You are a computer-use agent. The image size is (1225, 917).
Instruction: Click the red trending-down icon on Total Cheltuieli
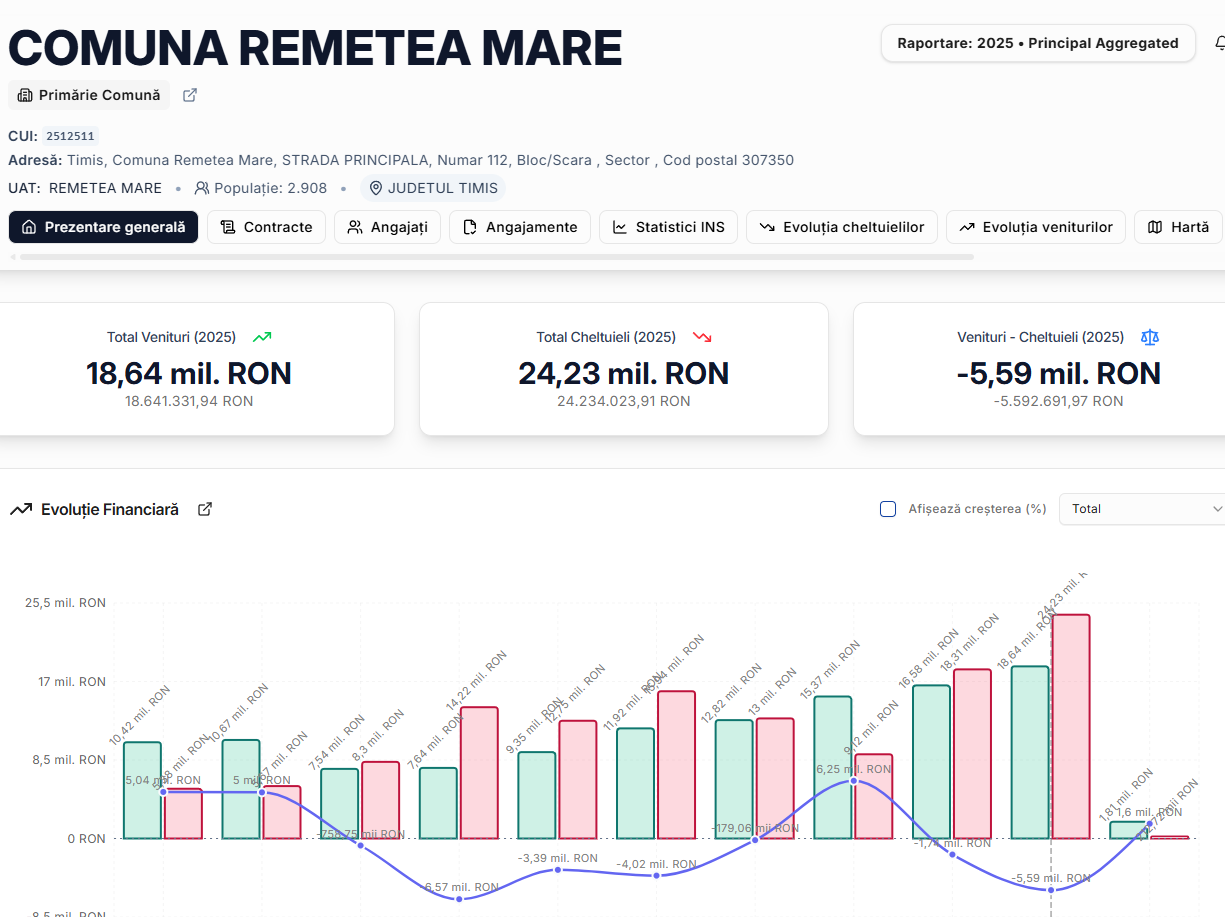tap(702, 337)
